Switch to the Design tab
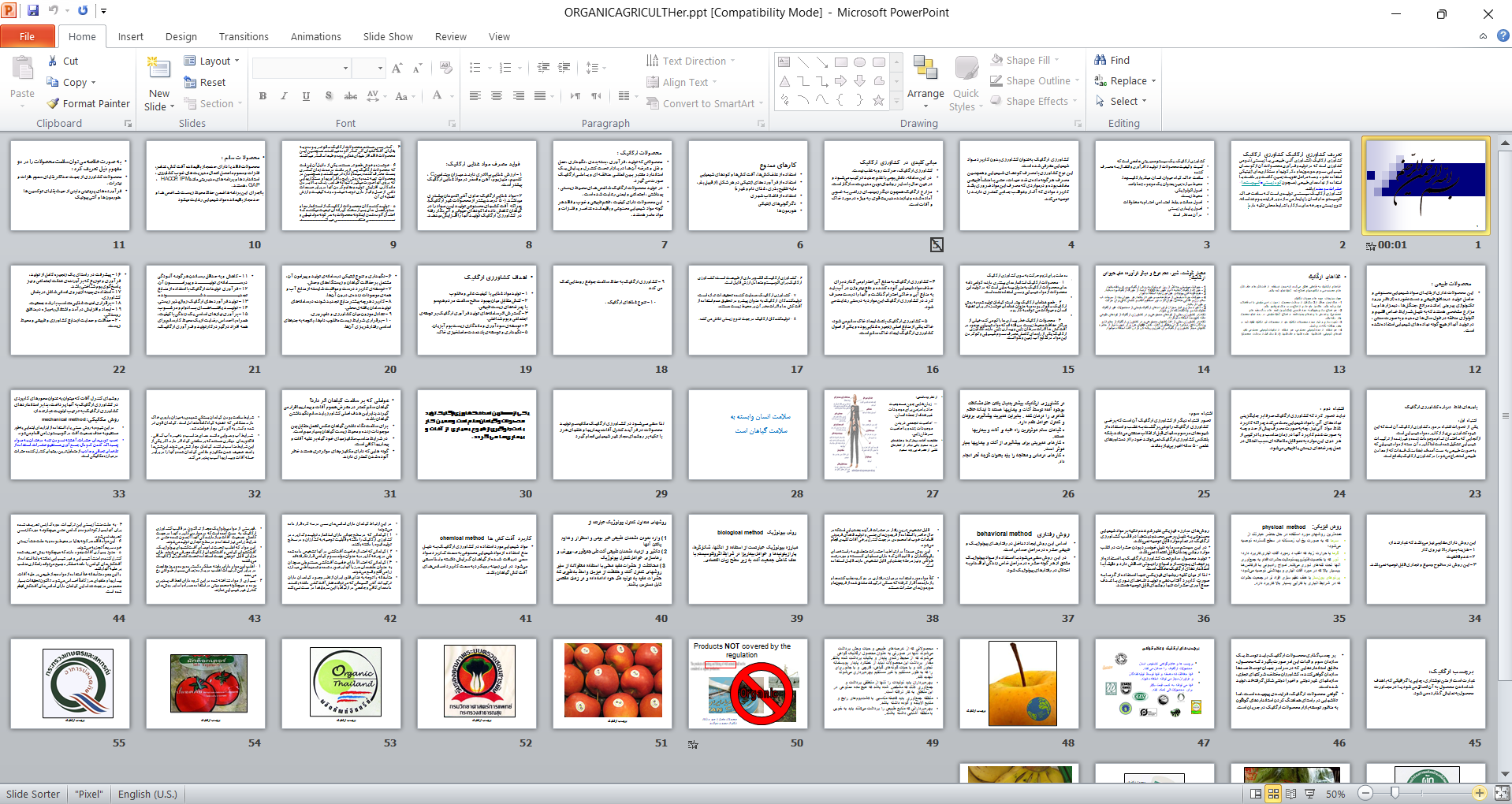1512x804 pixels. coord(181,36)
